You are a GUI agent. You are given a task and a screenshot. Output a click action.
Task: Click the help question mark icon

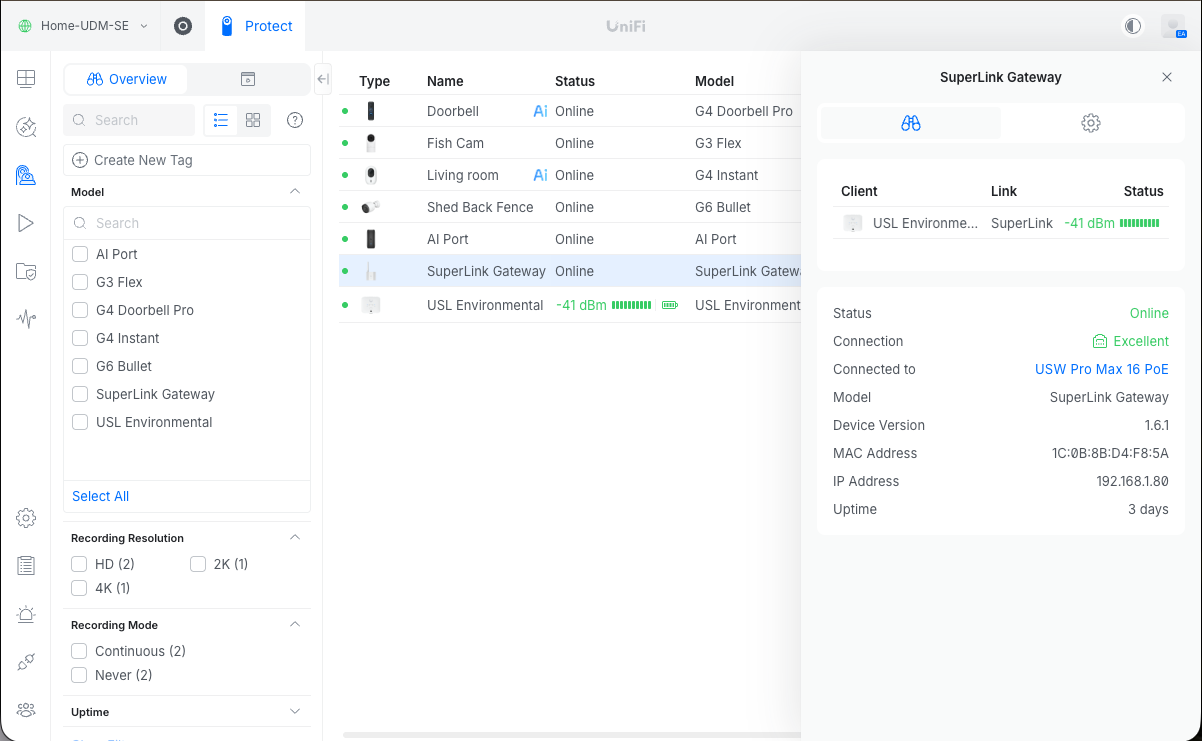[x=295, y=120]
